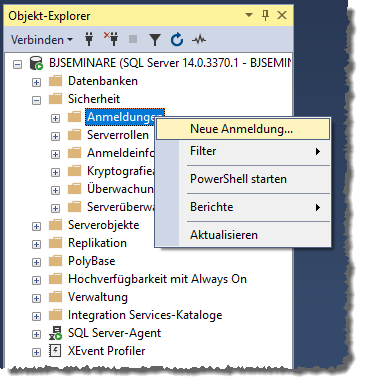Open the Verbinden dropdown

tap(42, 40)
